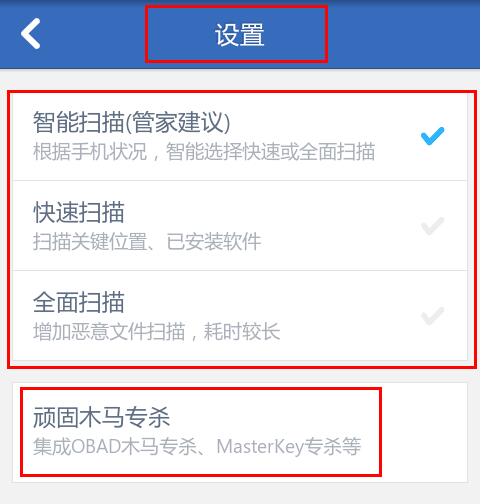
Task: Select 快速扫描 scan mode
Action: pyautogui.click(x=240, y=226)
